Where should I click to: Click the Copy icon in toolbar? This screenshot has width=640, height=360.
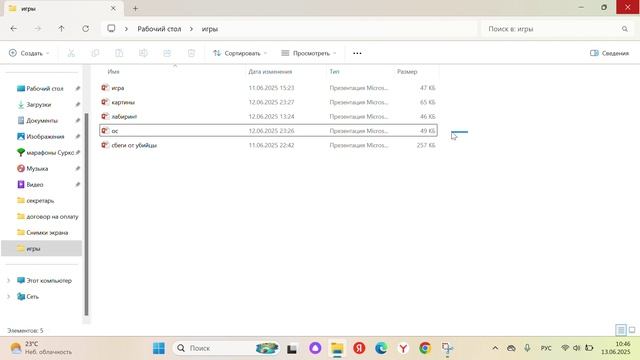click(95, 53)
